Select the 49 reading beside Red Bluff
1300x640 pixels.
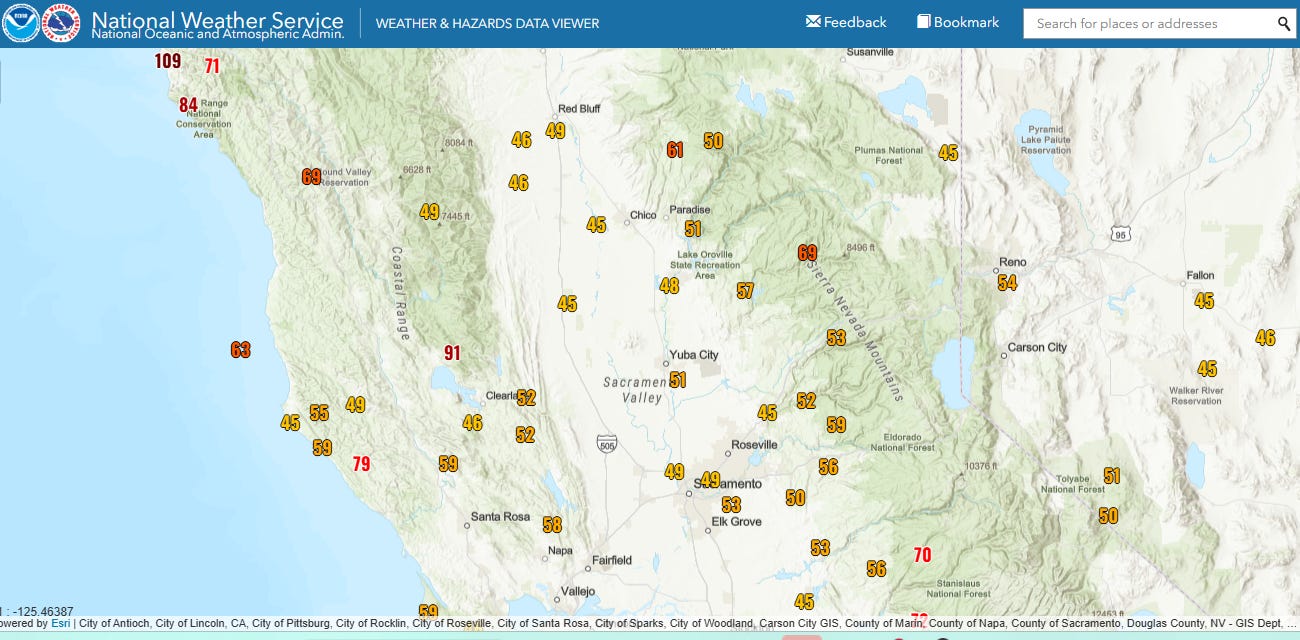(x=555, y=130)
